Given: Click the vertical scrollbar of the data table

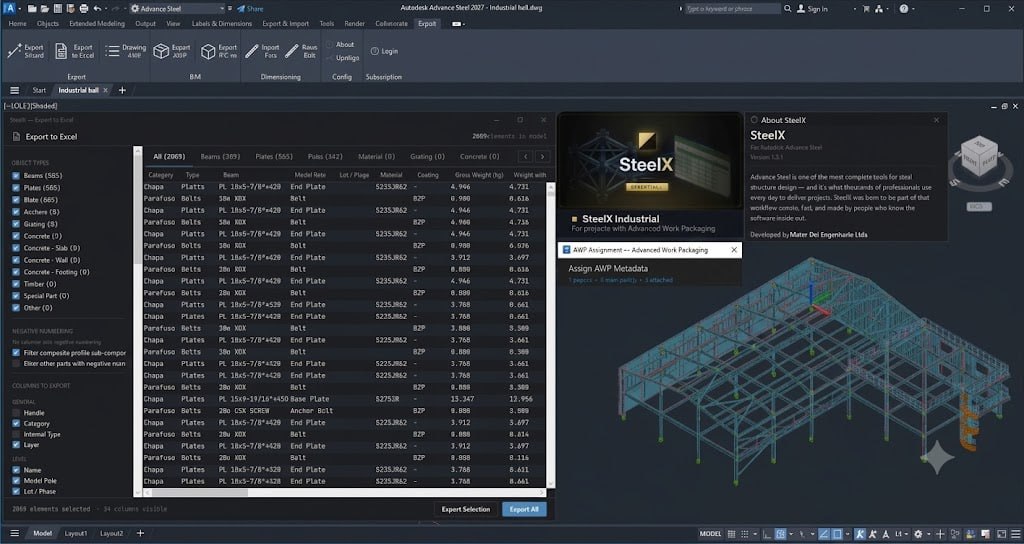Looking at the screenshot, I should 551,335.
